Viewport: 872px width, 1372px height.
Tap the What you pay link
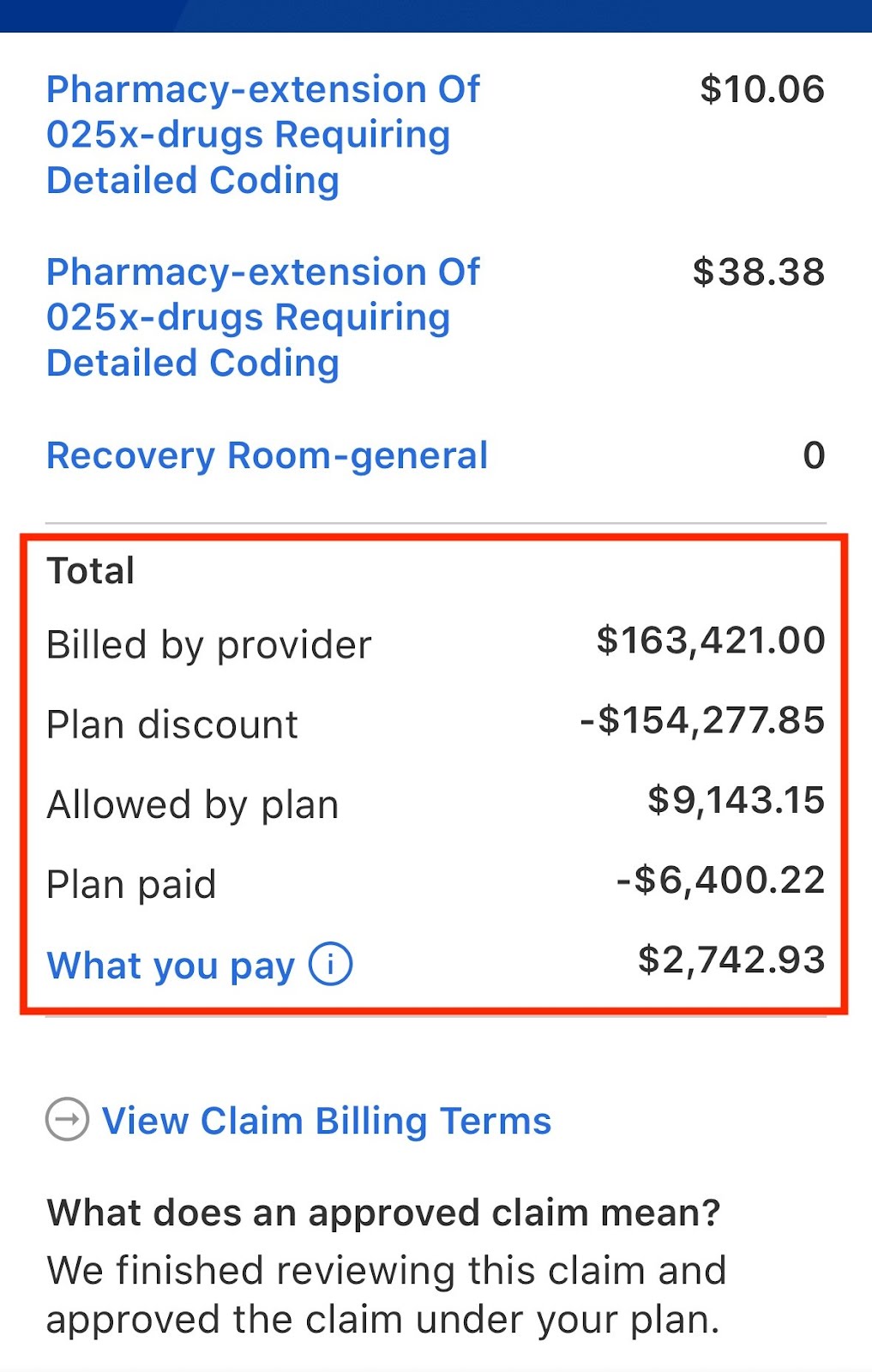[171, 965]
